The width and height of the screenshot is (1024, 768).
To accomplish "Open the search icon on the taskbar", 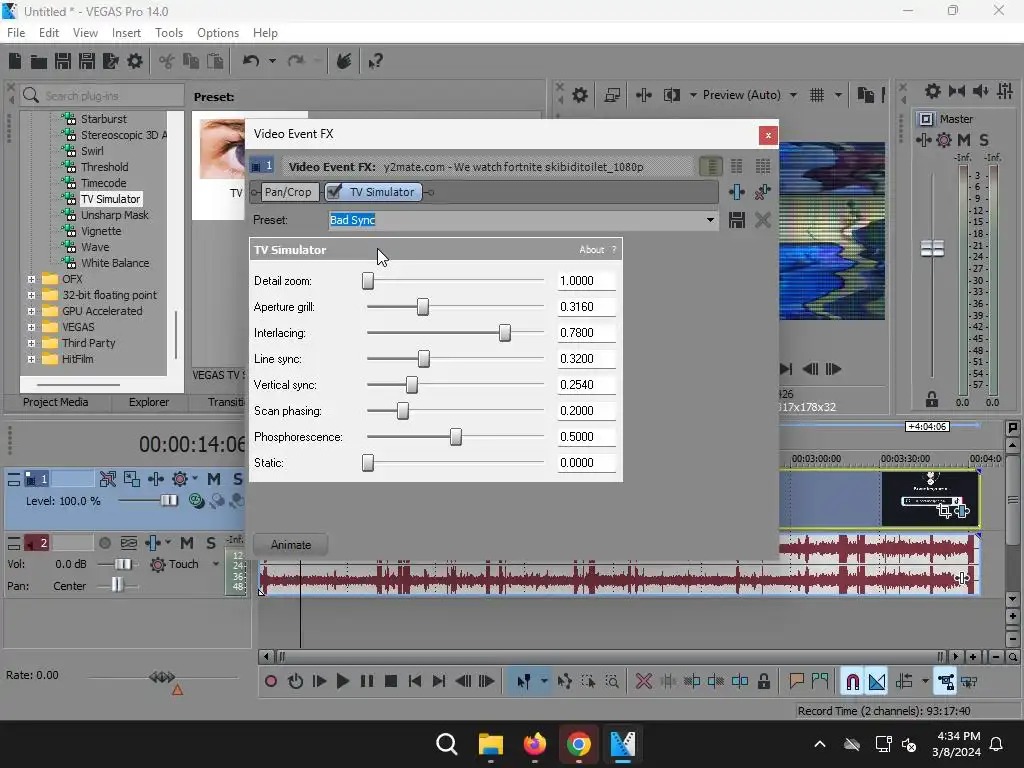I will coord(447,744).
